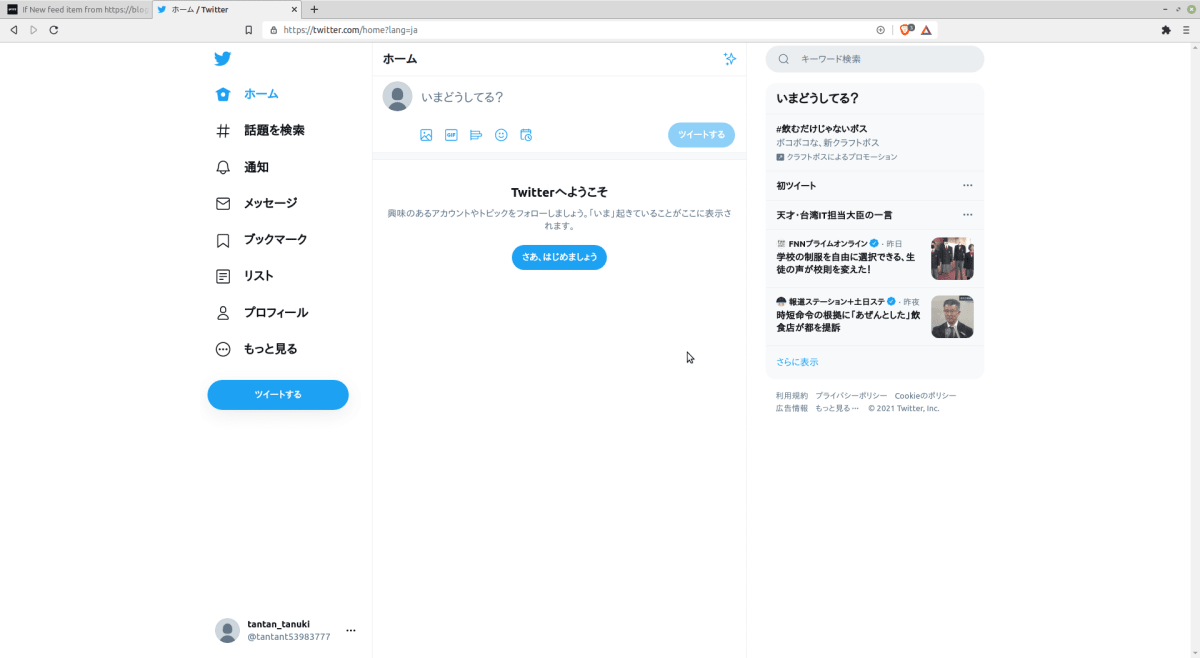The width and height of the screenshot is (1200, 658).
Task: Click the 報道ステーション news thumbnail
Action: click(x=952, y=316)
